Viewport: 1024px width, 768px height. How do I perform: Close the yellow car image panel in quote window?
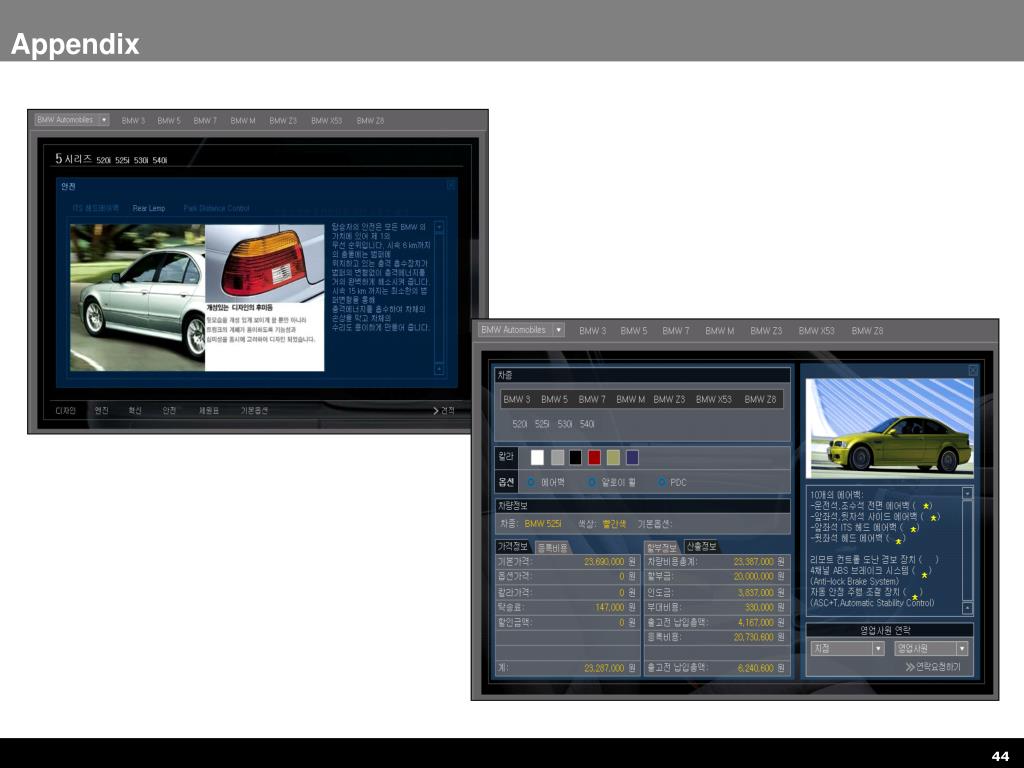coord(972,370)
